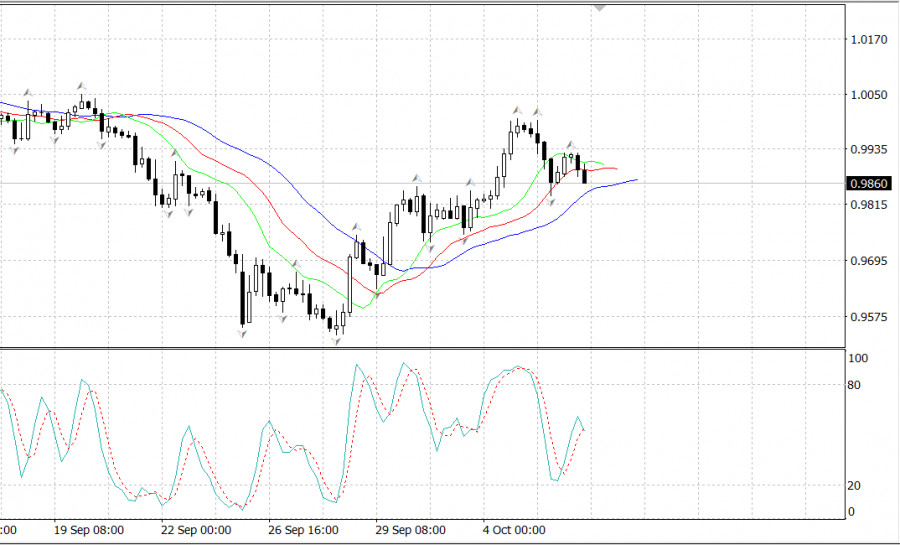Click the divider between price chart and stochastic pane
Viewport: 900px width, 545px height.
click(420, 347)
